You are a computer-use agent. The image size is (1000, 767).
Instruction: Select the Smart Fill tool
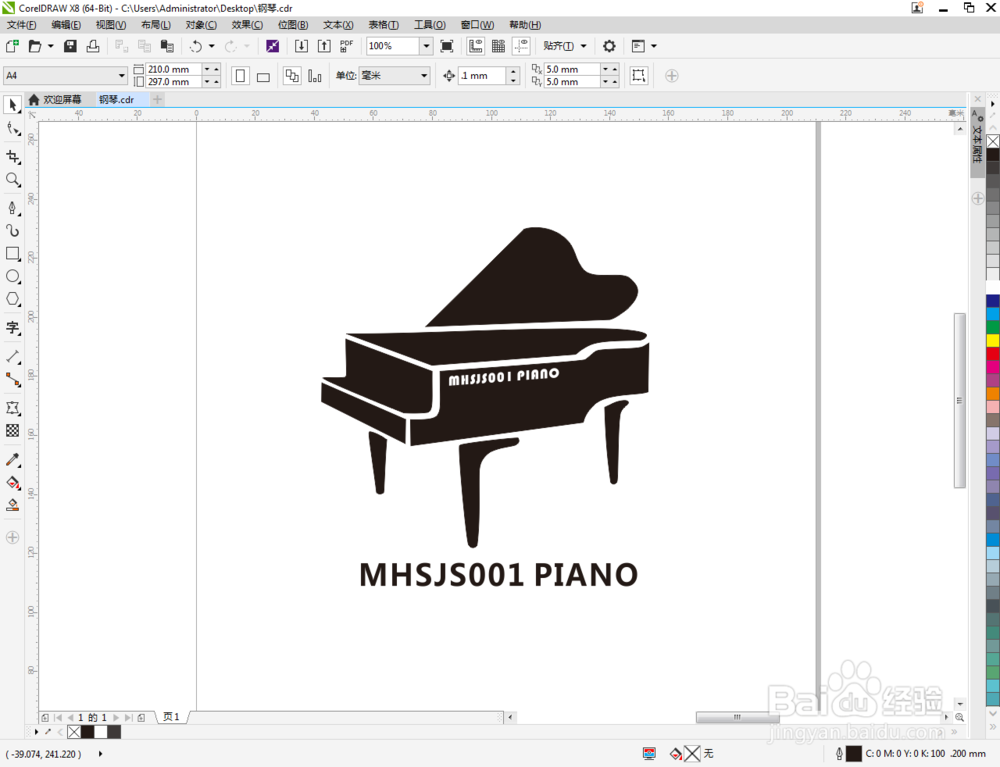pyautogui.click(x=12, y=506)
